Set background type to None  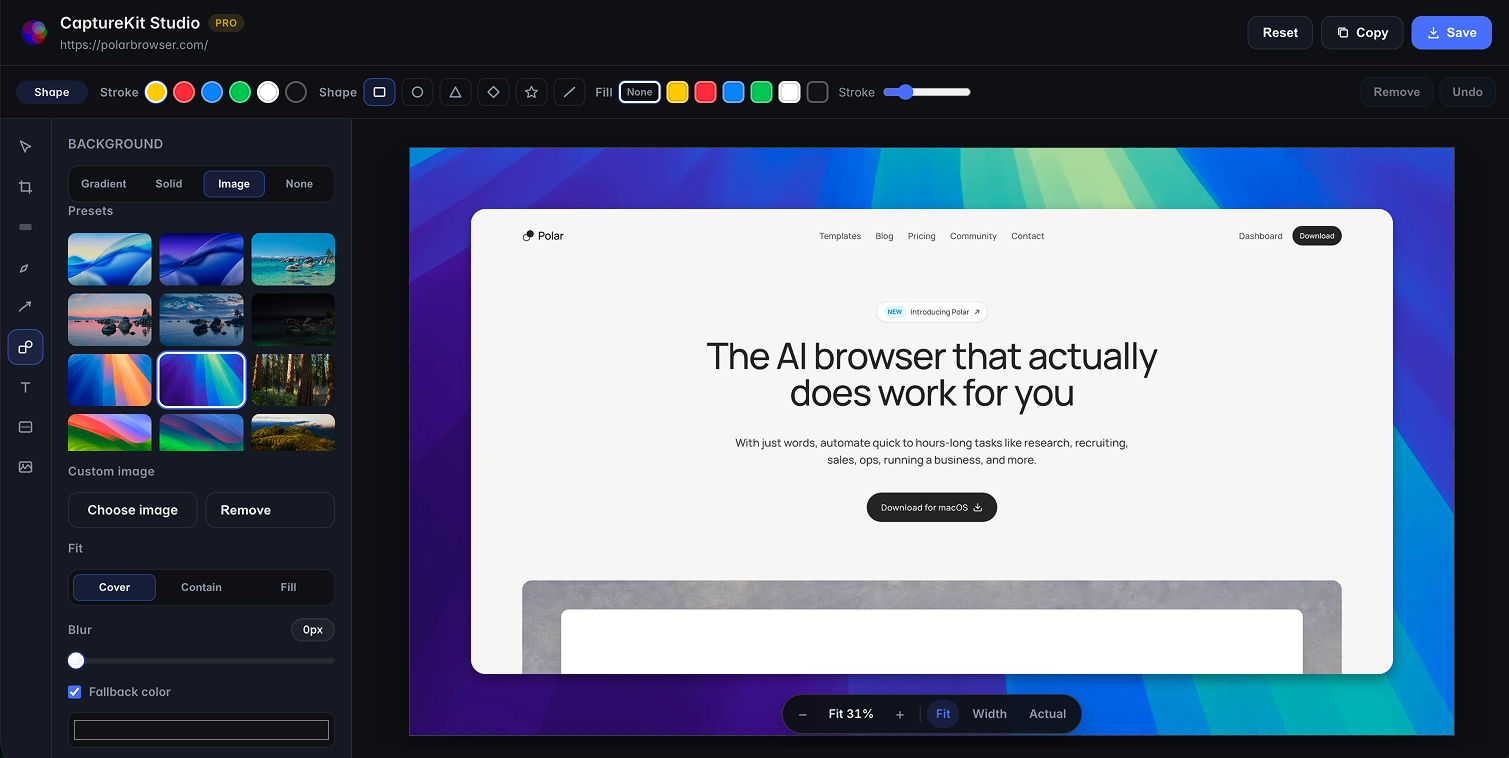299,184
